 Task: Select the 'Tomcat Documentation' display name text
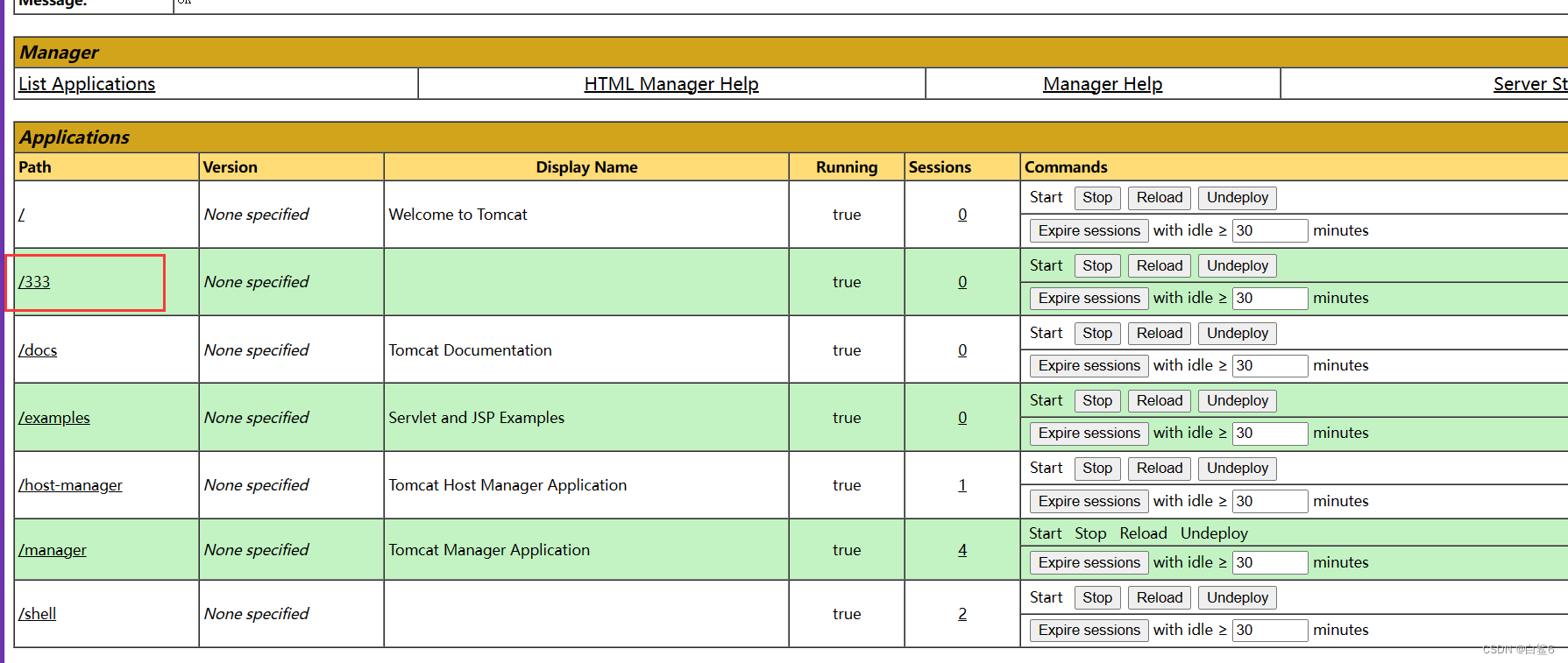pyautogui.click(x=471, y=350)
